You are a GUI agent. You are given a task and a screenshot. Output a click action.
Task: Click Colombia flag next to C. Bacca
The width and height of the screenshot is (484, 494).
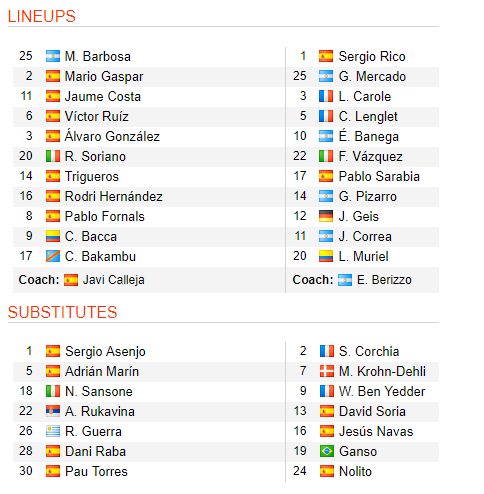[53, 236]
